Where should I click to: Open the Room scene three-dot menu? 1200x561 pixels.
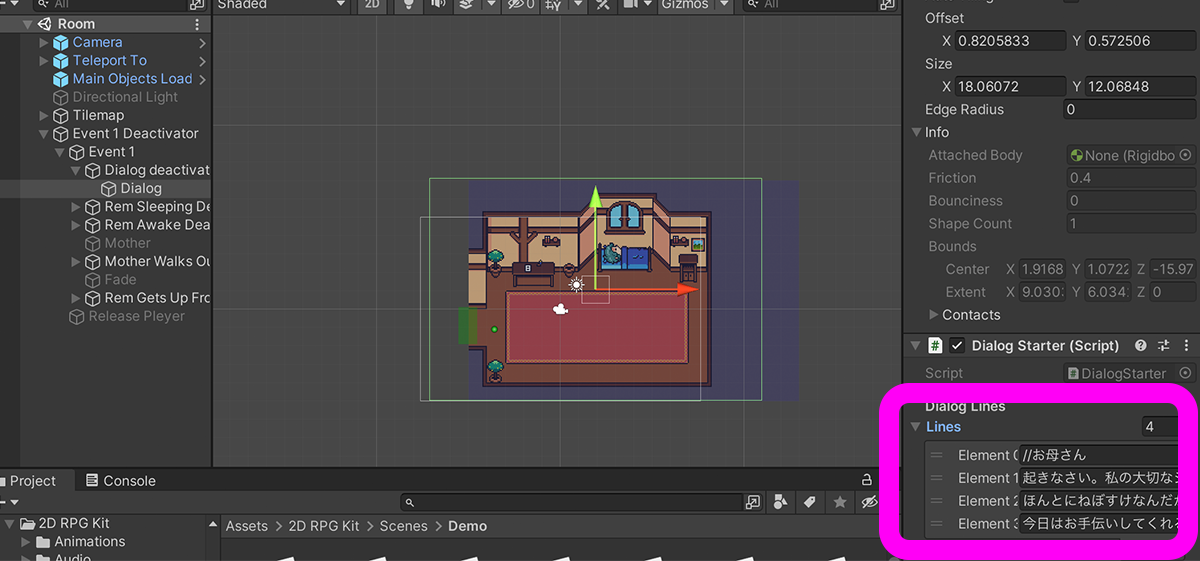(x=197, y=24)
